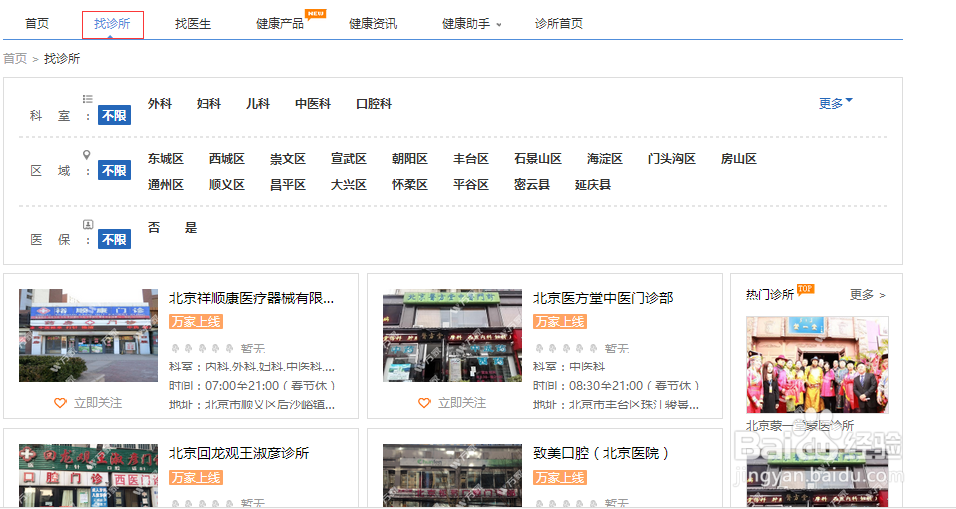Filter area by 西城区
Image resolution: width=956 pixels, height=509 pixels.
(227, 158)
